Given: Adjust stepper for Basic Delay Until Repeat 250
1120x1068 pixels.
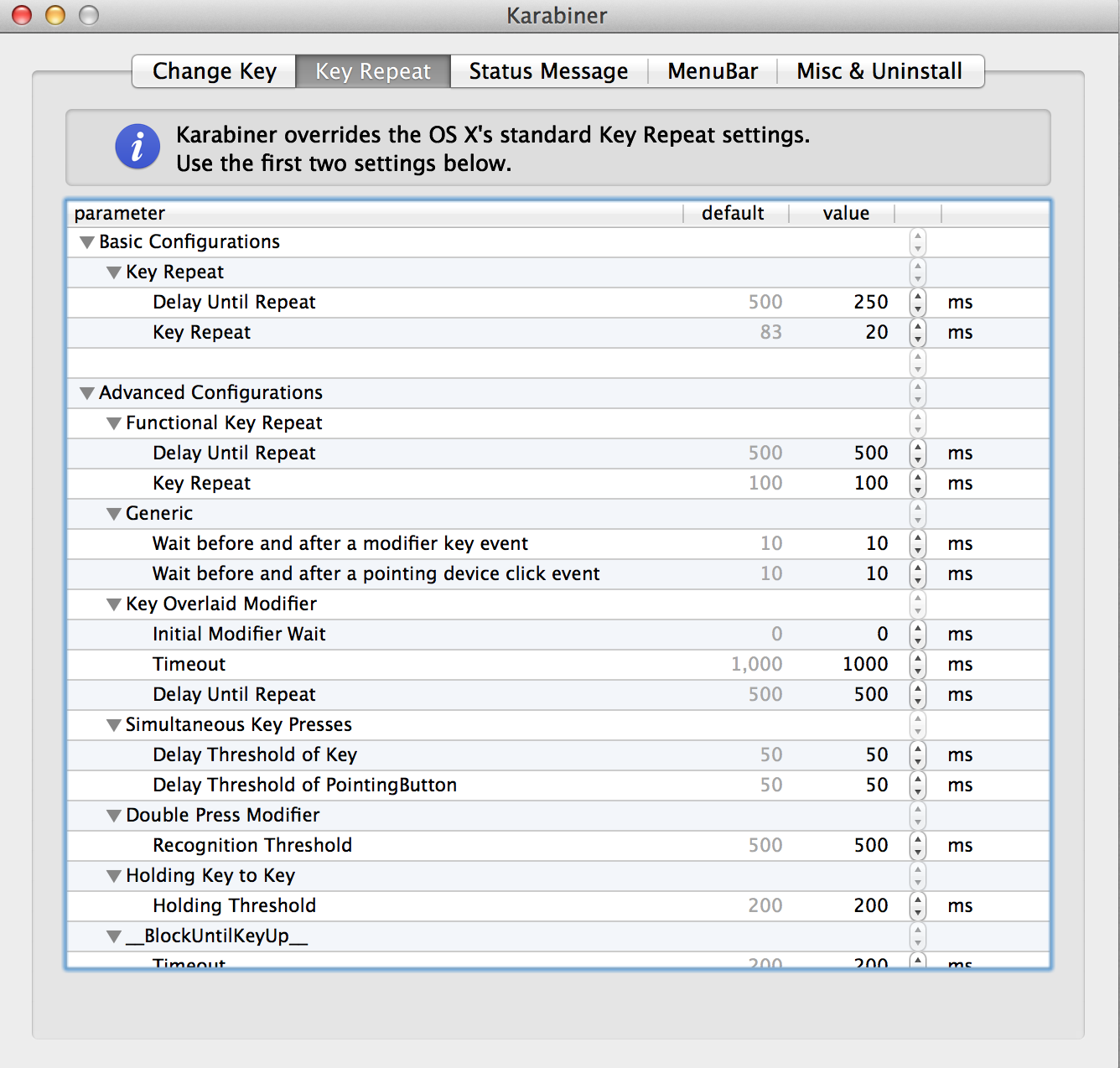Looking at the screenshot, I should [918, 303].
